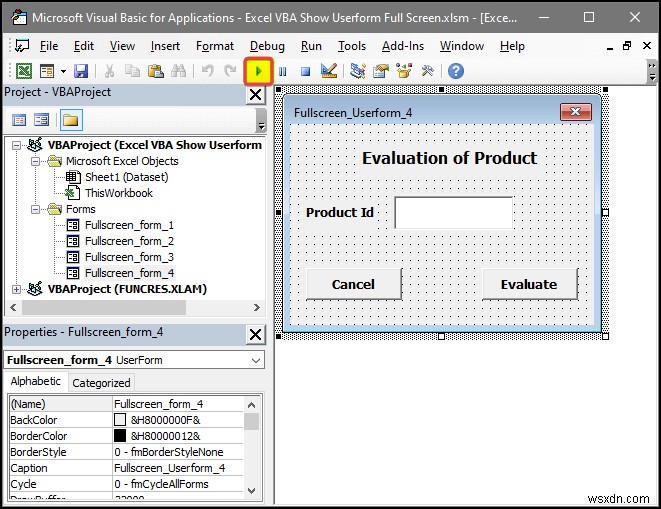Image resolution: width=661 pixels, height=509 pixels.
Task: Open the View menu
Action: tap(122, 46)
